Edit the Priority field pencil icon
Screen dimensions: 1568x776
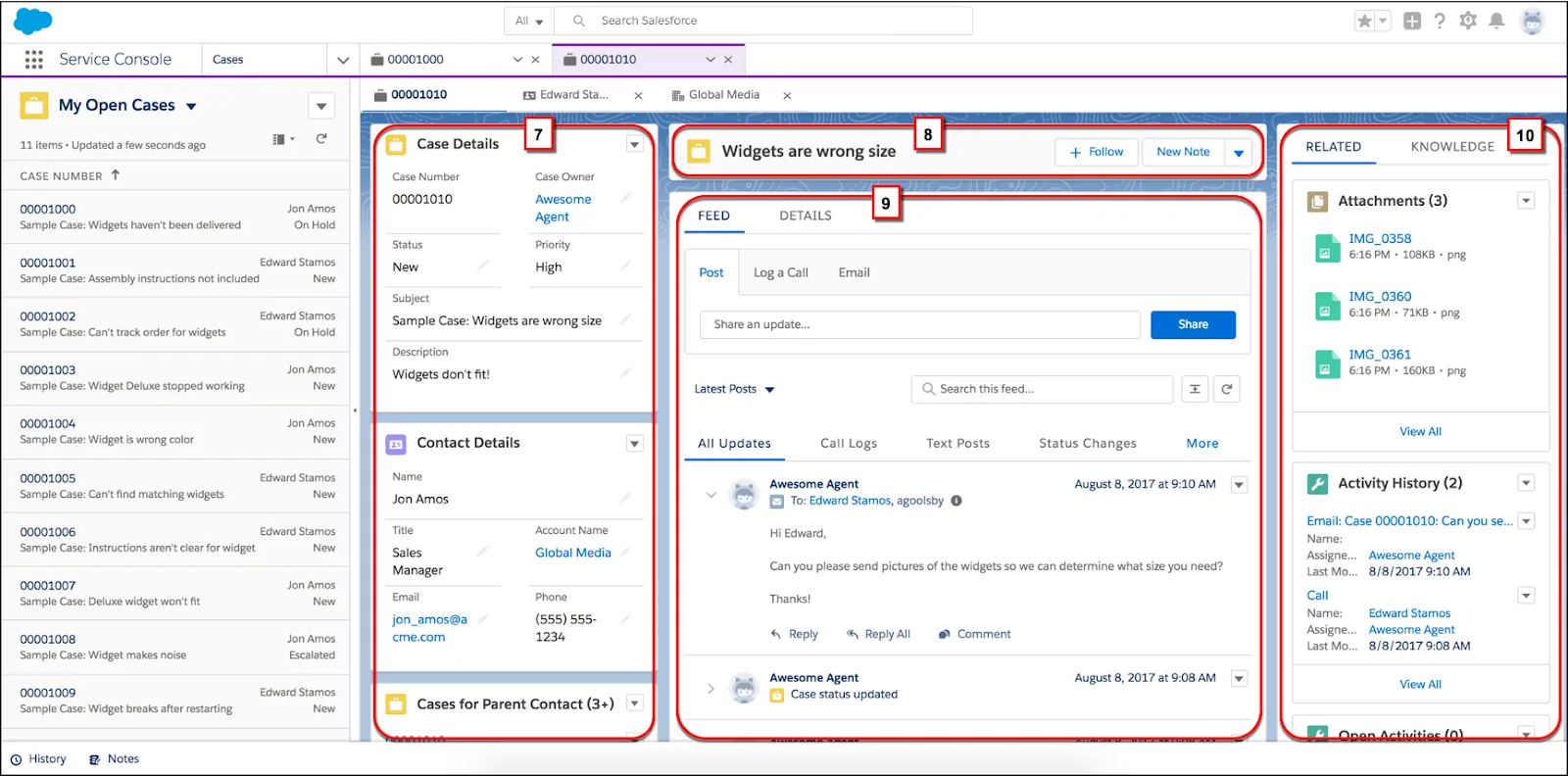point(626,266)
